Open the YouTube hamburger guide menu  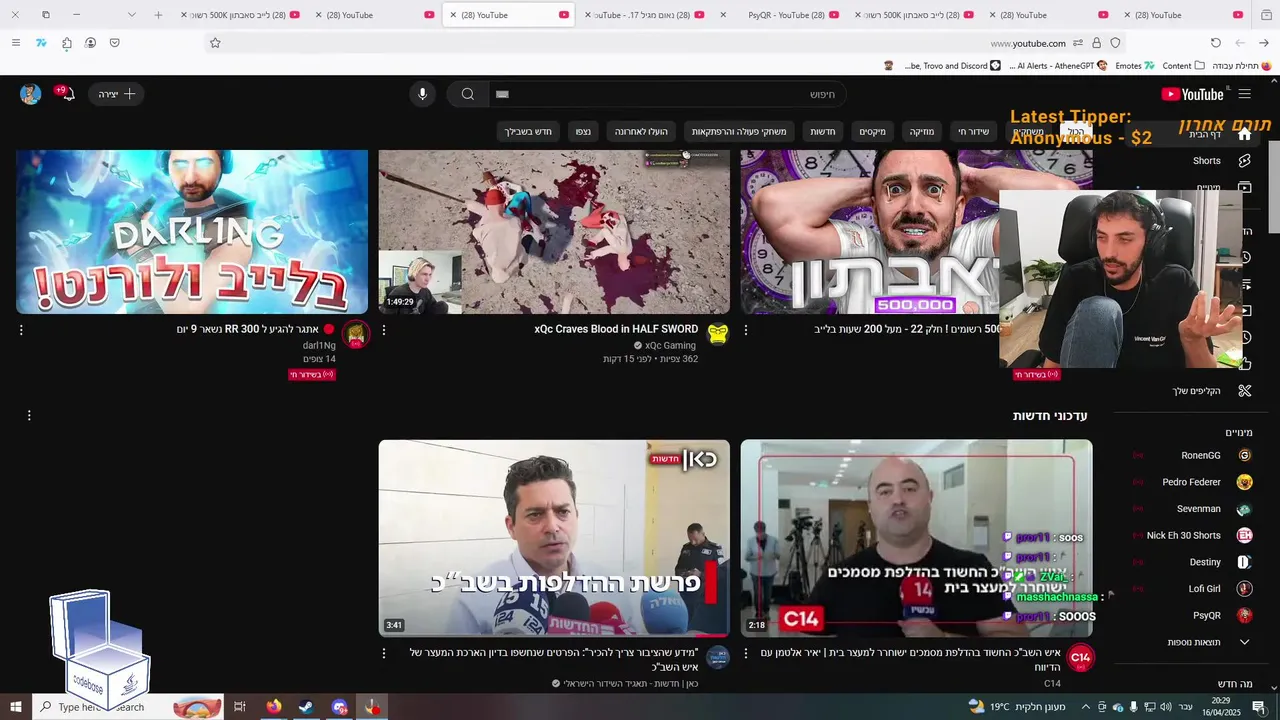tap(1244, 94)
